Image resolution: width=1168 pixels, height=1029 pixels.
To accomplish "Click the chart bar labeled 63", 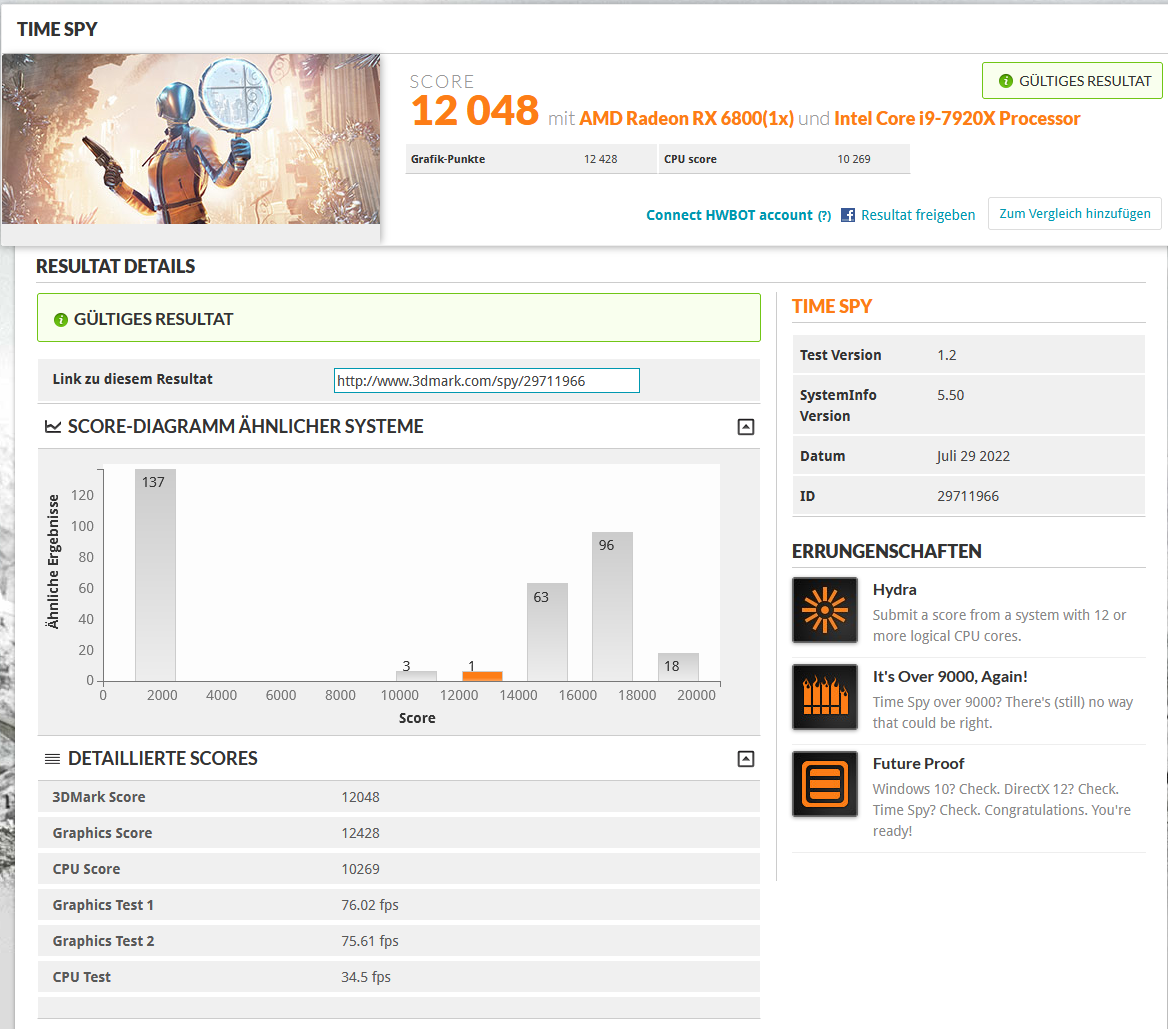I will click(x=547, y=632).
